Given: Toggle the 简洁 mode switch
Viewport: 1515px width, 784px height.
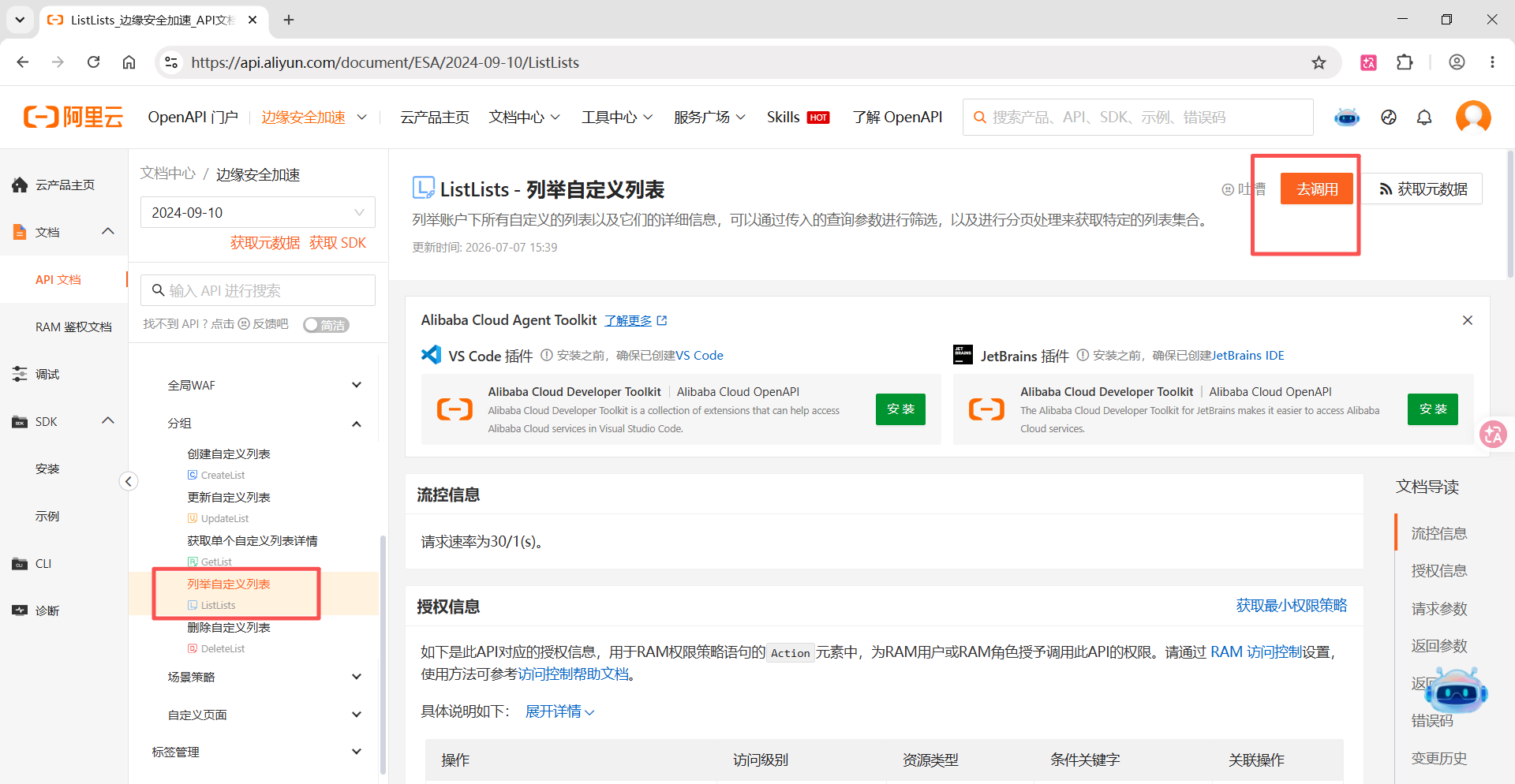Looking at the screenshot, I should pyautogui.click(x=326, y=325).
